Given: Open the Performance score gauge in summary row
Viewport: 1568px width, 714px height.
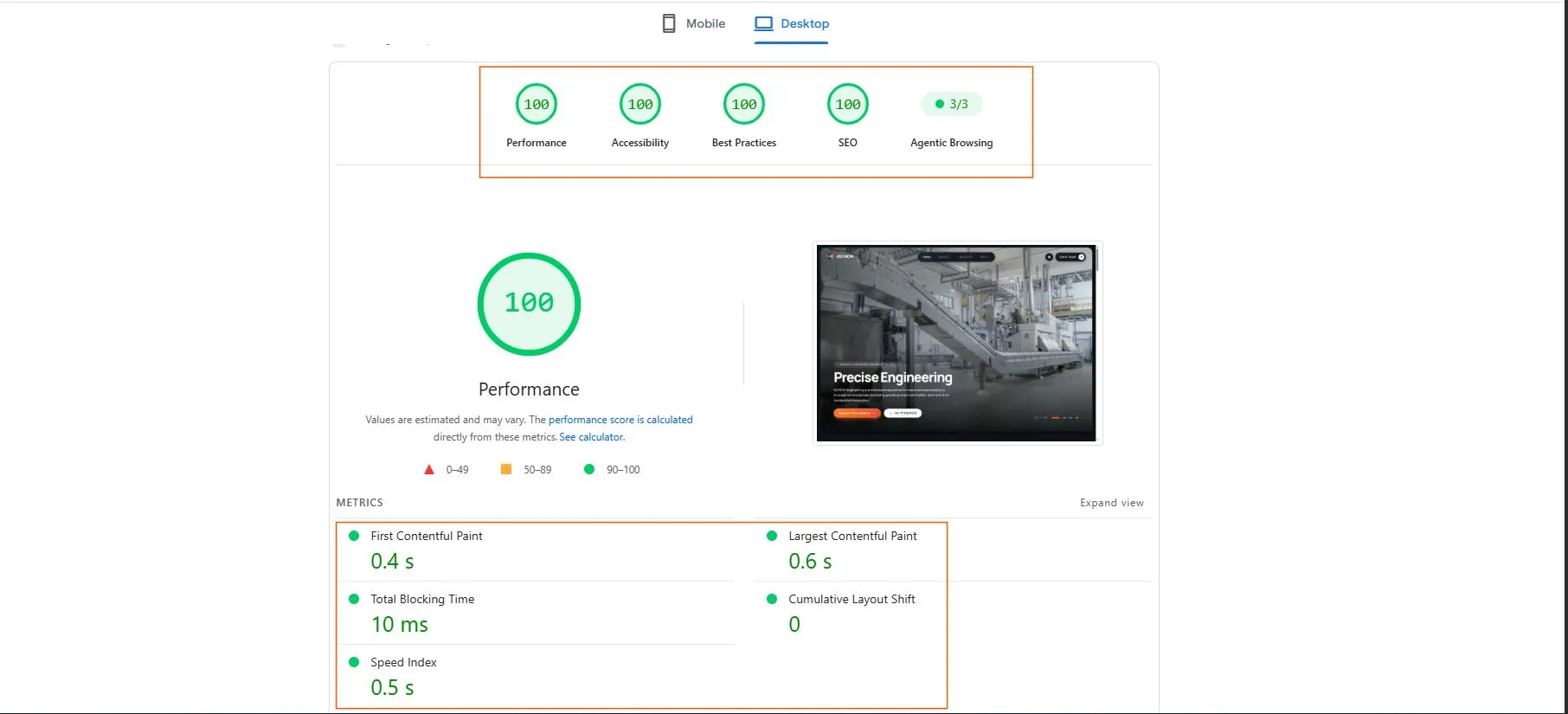Looking at the screenshot, I should coord(537,105).
